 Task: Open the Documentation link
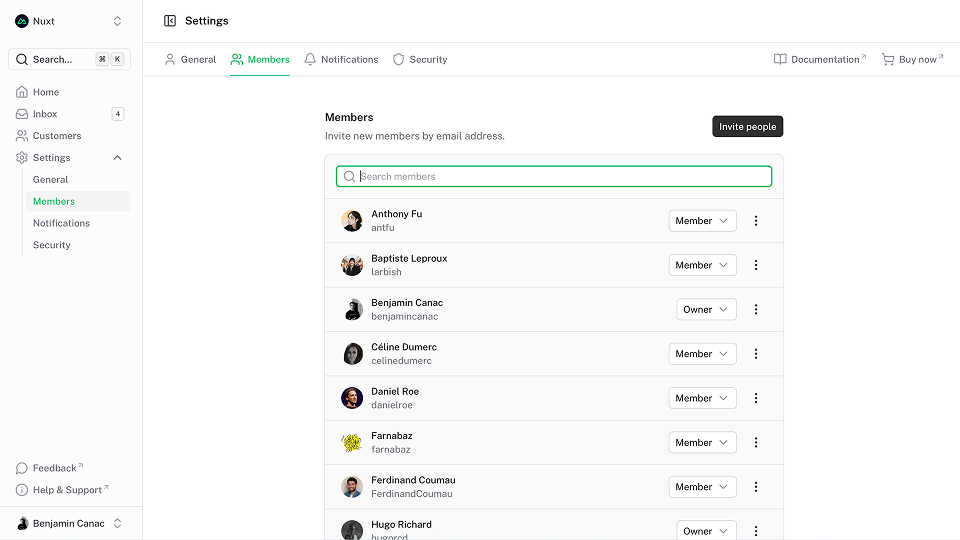coord(819,60)
